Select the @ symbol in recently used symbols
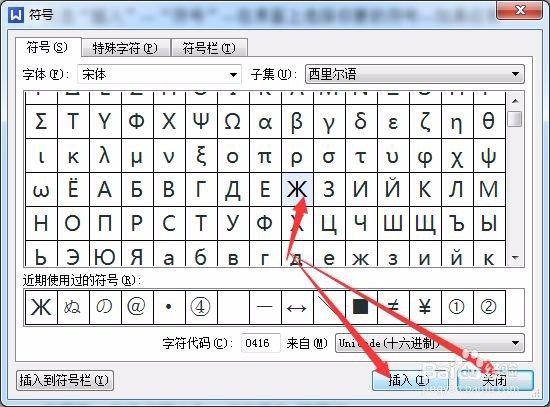This screenshot has height=407, width=550. [x=137, y=307]
